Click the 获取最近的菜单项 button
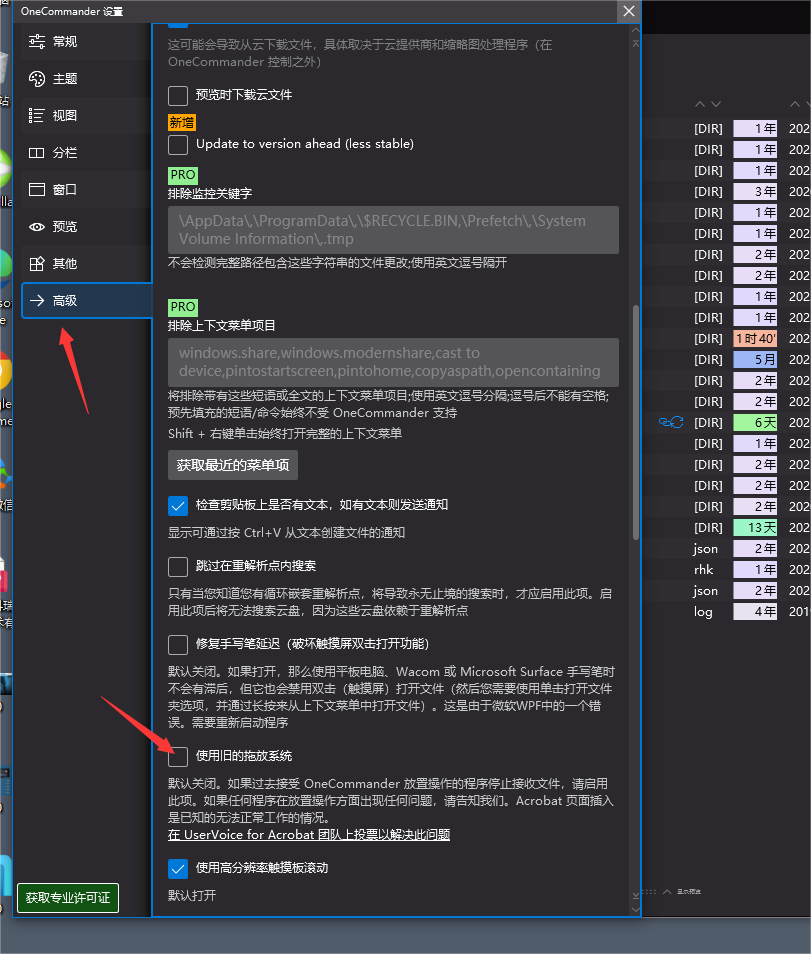This screenshot has width=811, height=954. click(x=232, y=464)
